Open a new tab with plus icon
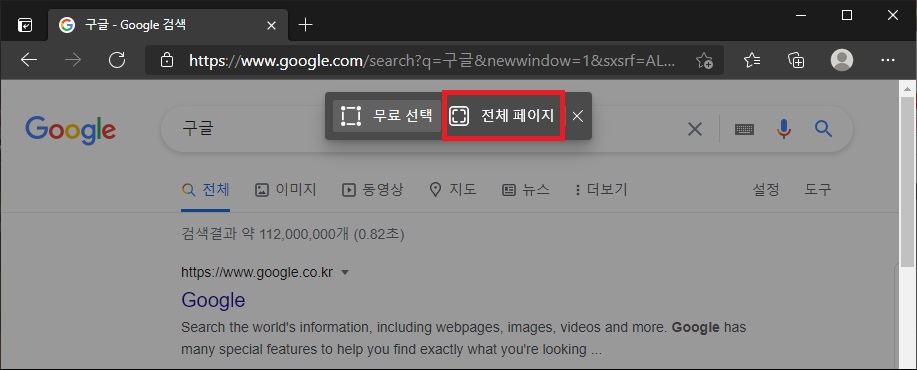The width and height of the screenshot is (917, 370). click(x=305, y=25)
